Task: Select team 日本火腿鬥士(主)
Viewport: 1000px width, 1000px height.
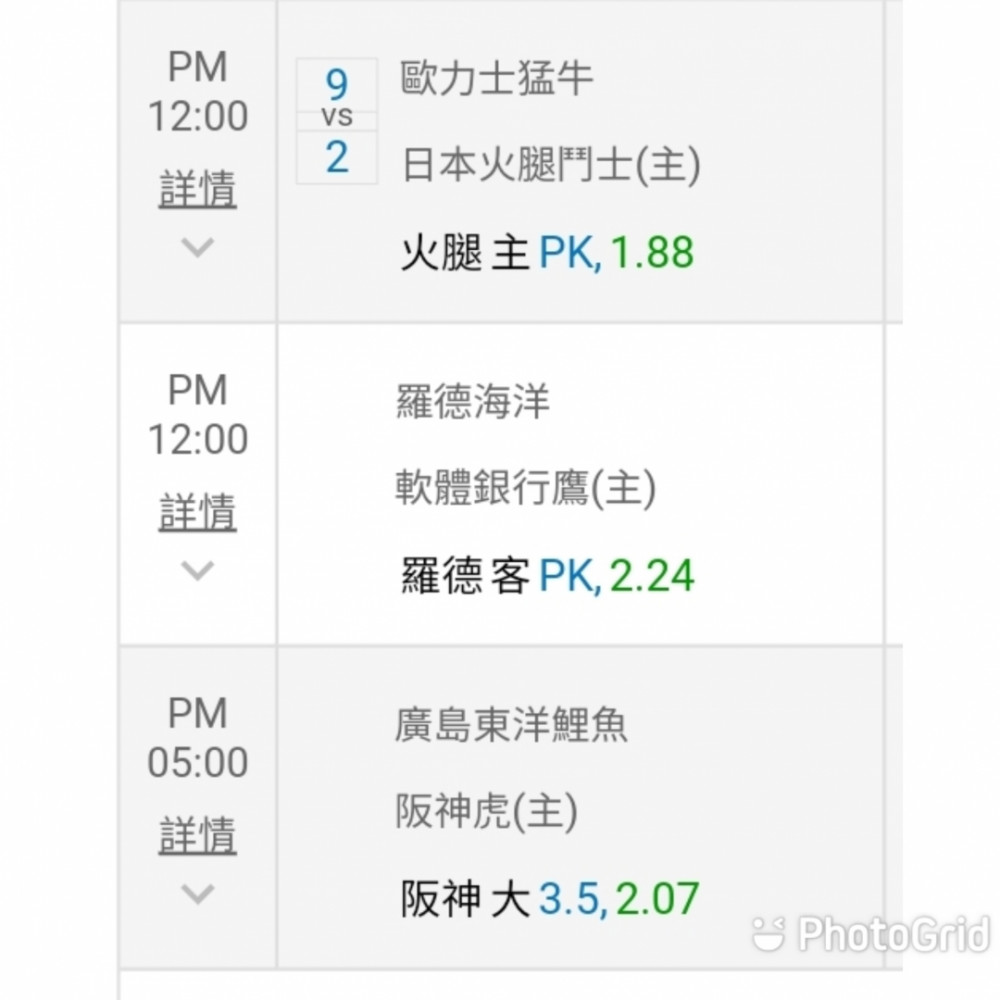Action: click(552, 165)
